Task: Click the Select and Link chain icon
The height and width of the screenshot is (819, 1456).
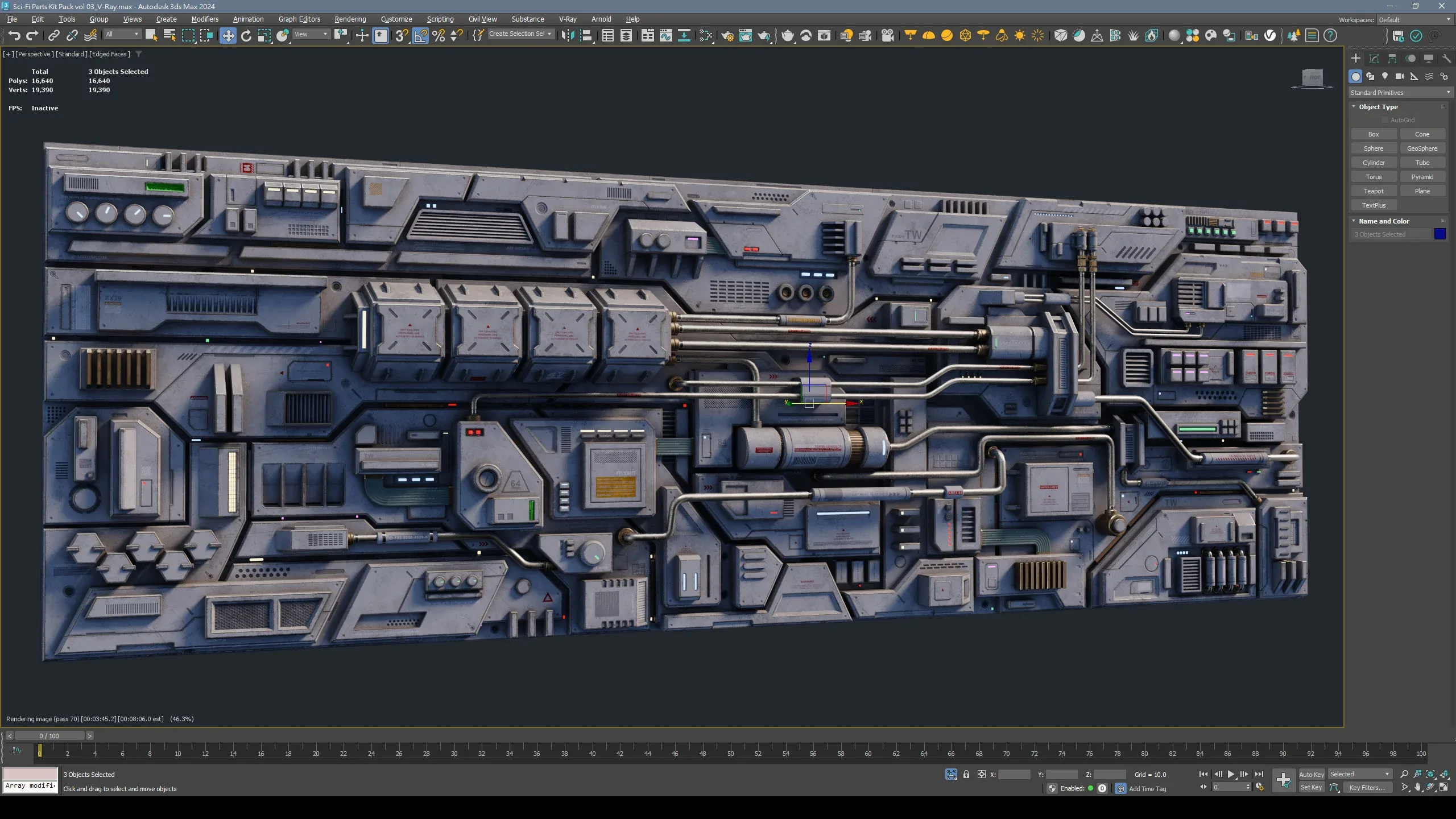Action: tap(53, 36)
